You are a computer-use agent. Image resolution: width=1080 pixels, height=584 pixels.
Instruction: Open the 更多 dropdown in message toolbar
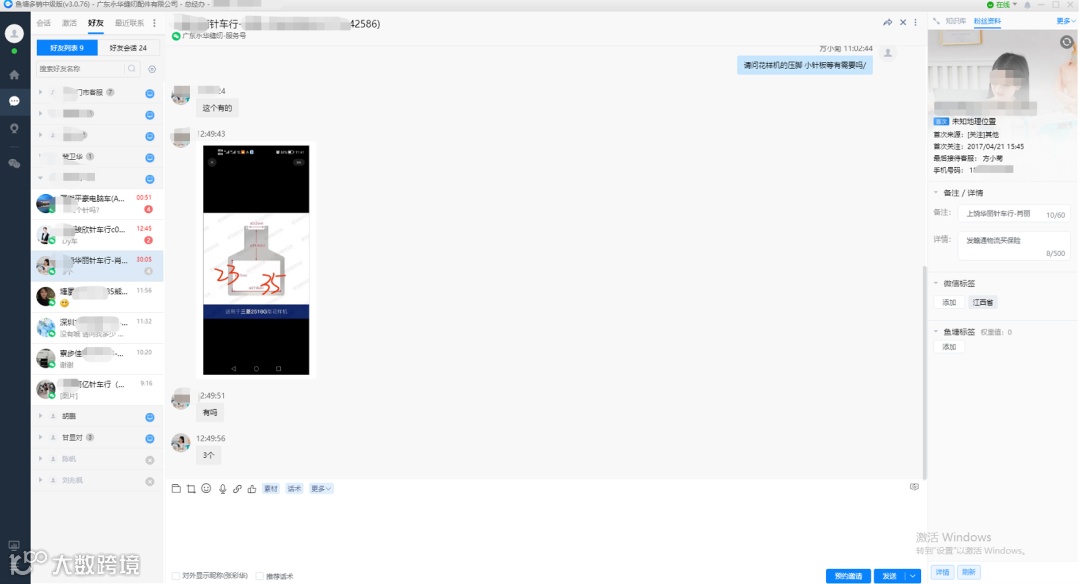pos(321,488)
